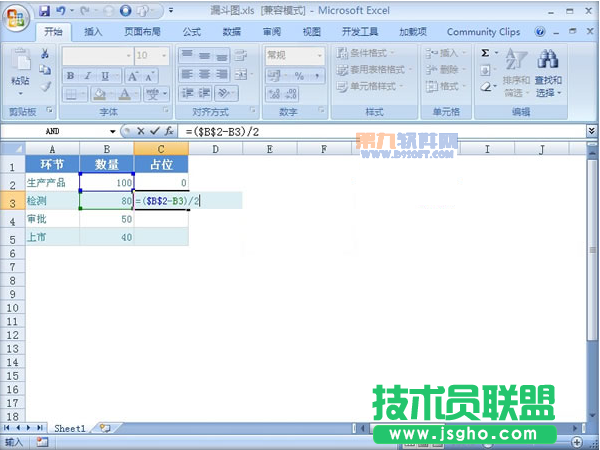Align text to the right

[x=222, y=74]
